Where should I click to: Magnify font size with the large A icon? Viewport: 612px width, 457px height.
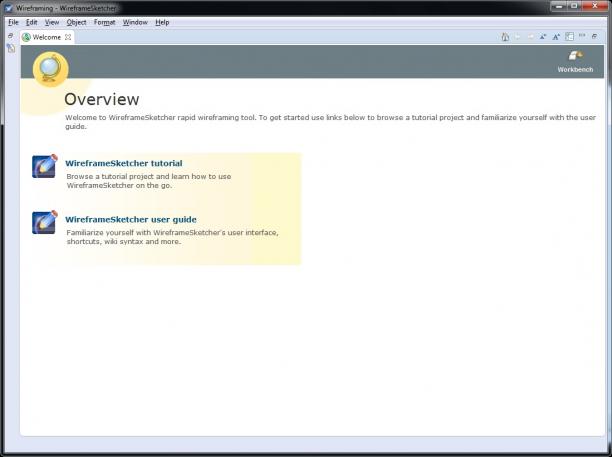[x=556, y=37]
